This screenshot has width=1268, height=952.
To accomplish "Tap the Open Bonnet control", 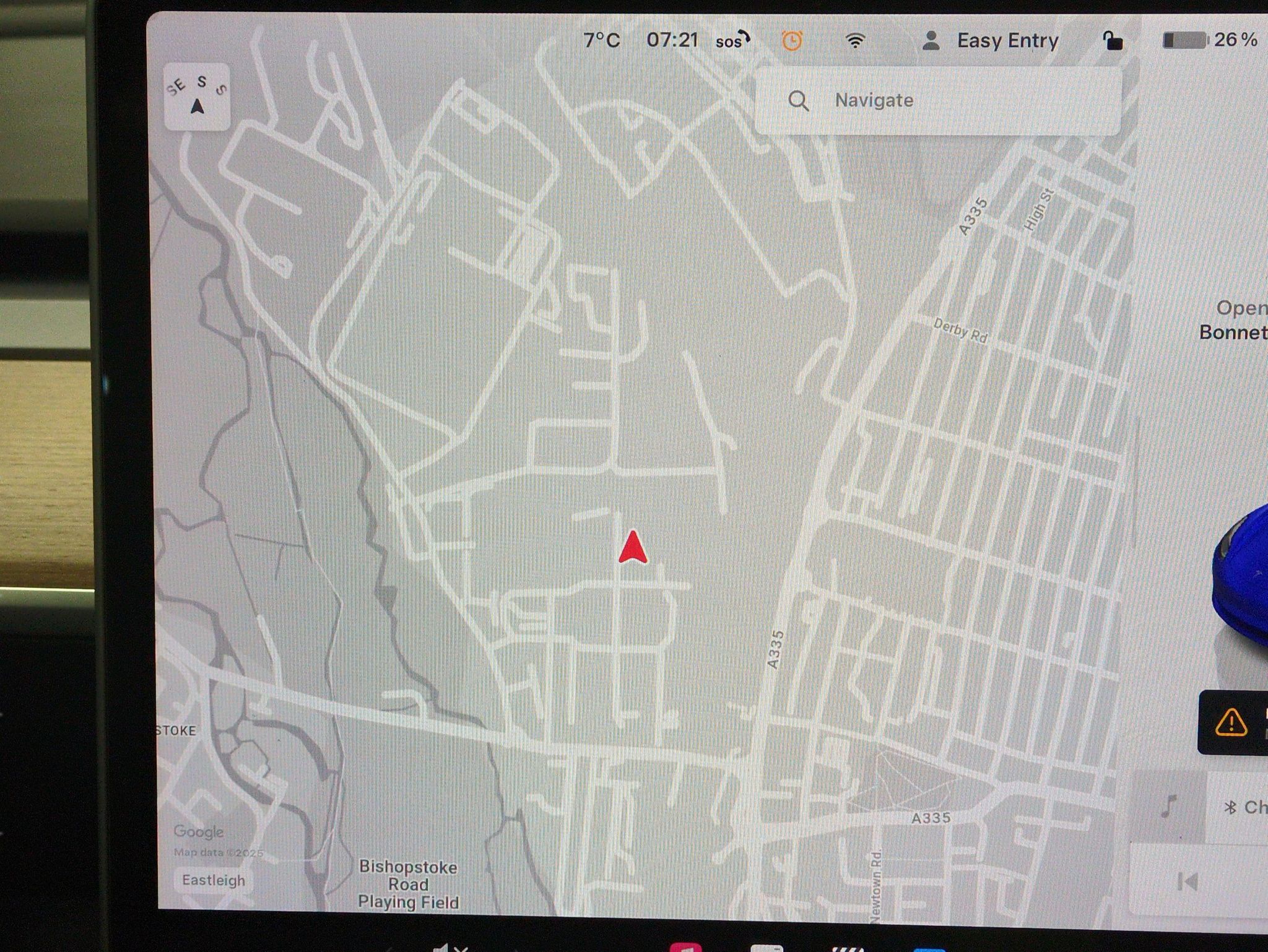I will (1233, 320).
